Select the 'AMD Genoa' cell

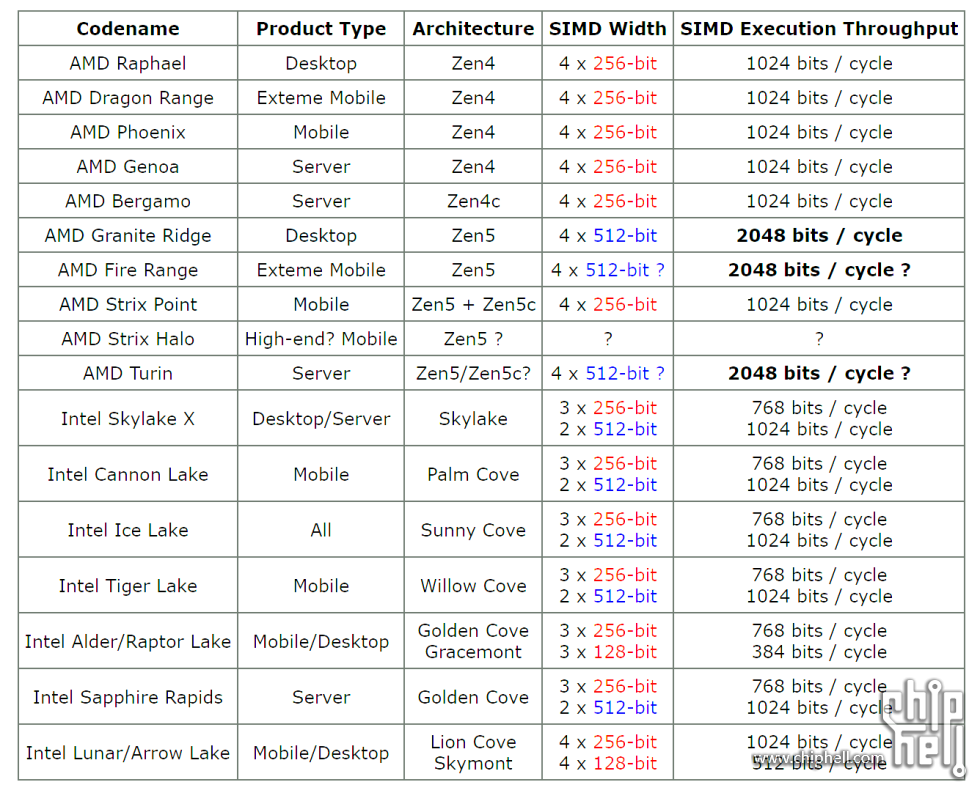coord(128,166)
